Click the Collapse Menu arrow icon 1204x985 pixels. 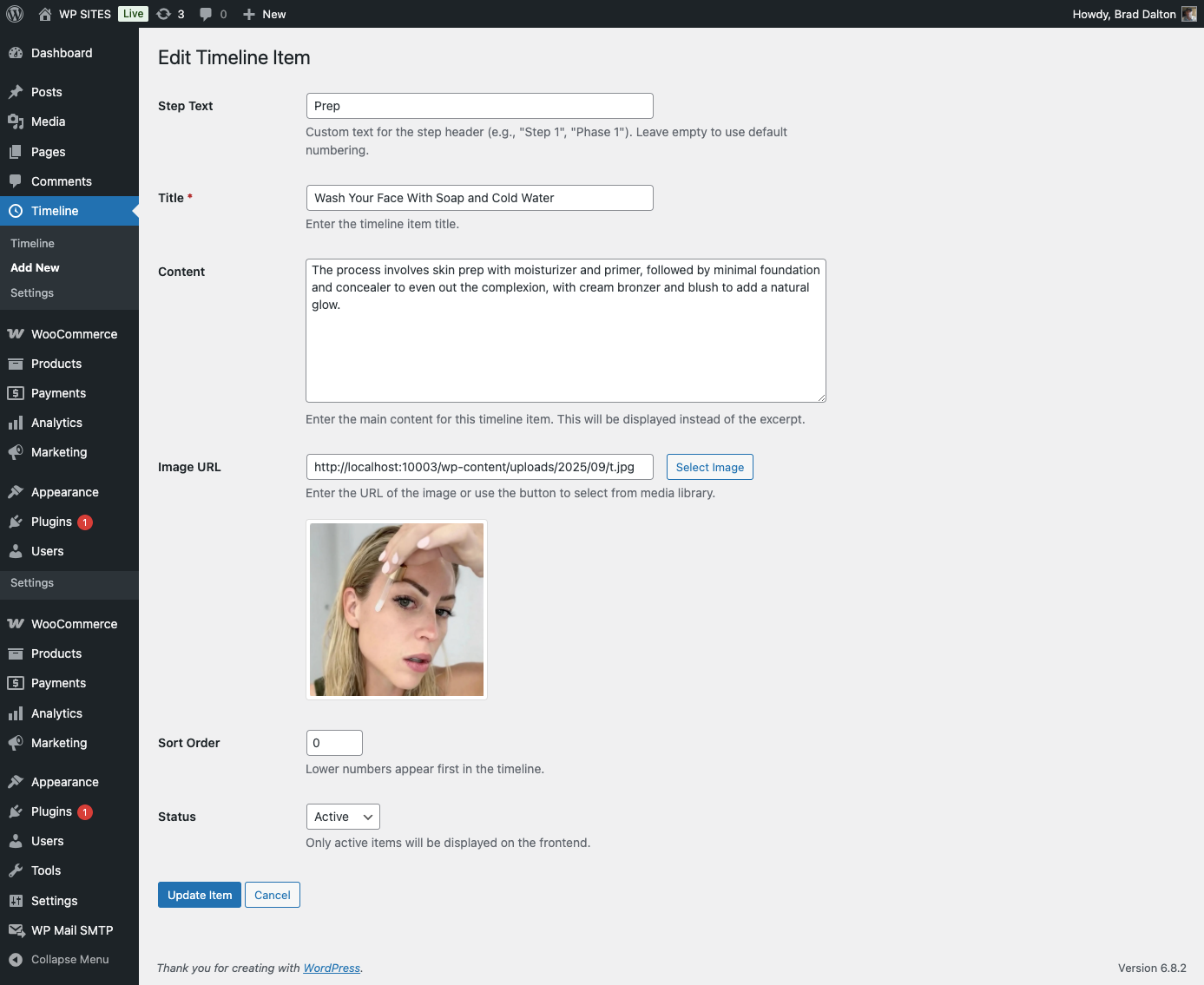coord(16,960)
